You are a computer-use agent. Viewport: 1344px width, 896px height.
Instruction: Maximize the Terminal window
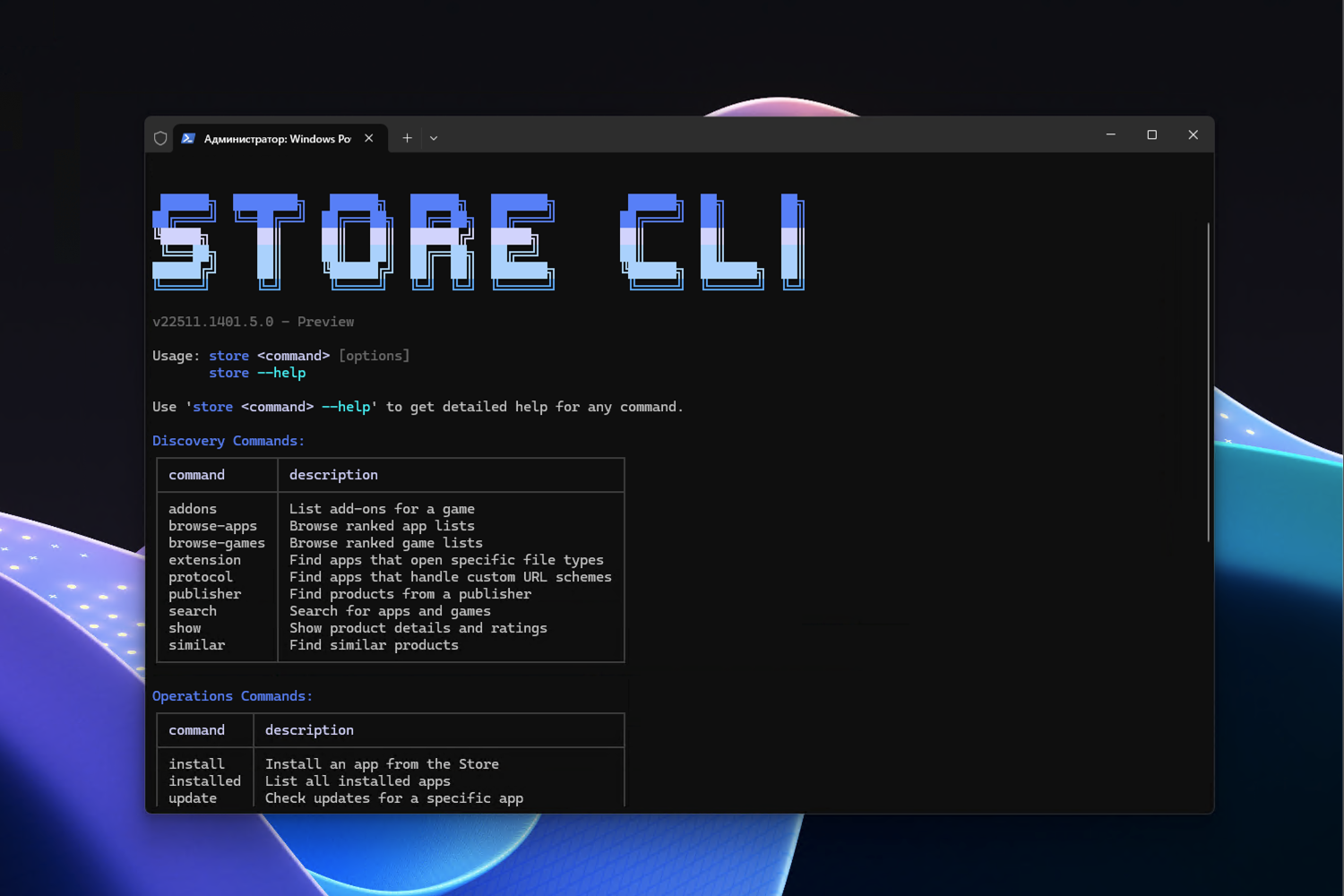click(1152, 134)
